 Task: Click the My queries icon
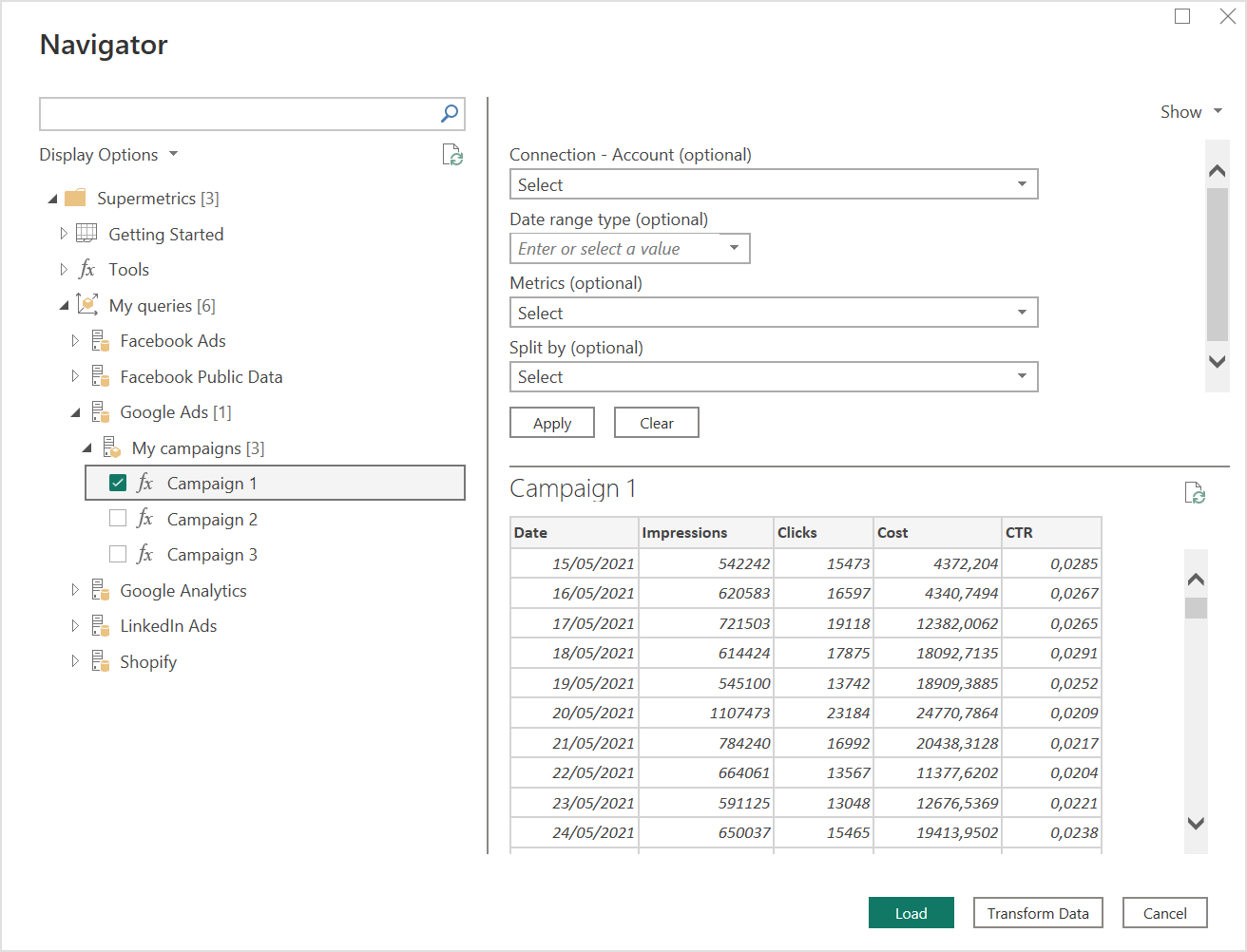[x=86, y=304]
